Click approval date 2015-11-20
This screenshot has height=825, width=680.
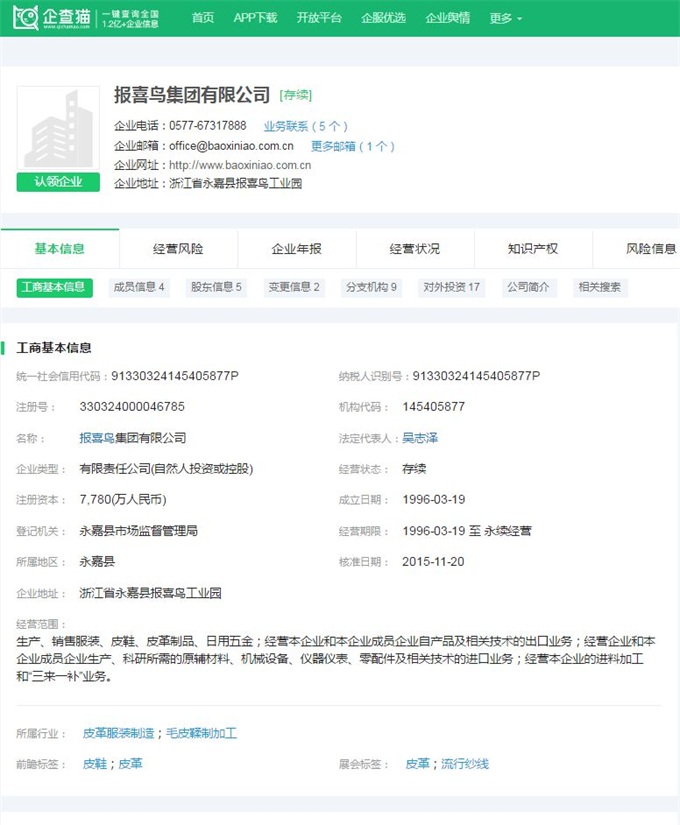433,561
